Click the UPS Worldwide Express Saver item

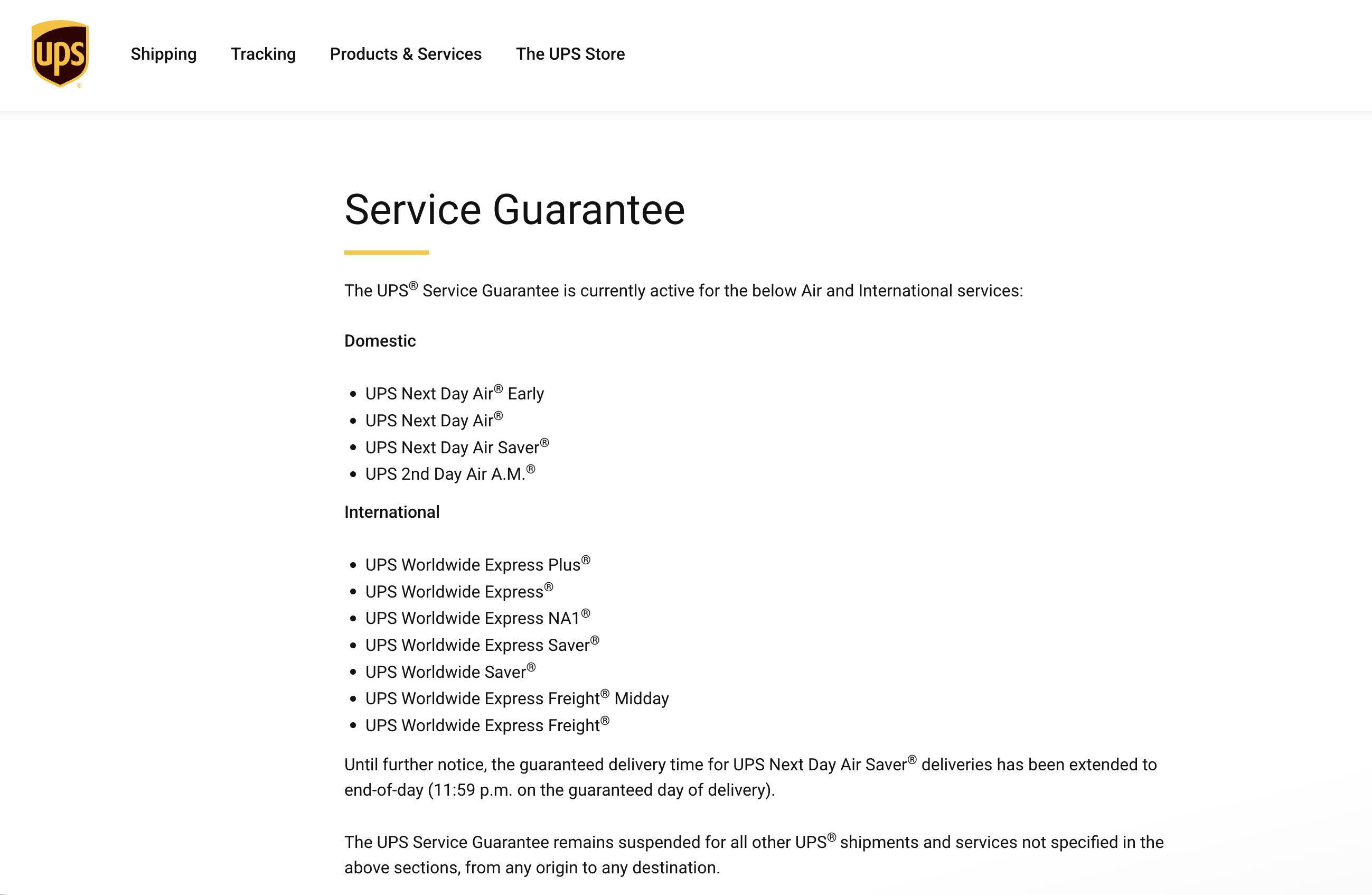pyautogui.click(x=482, y=645)
